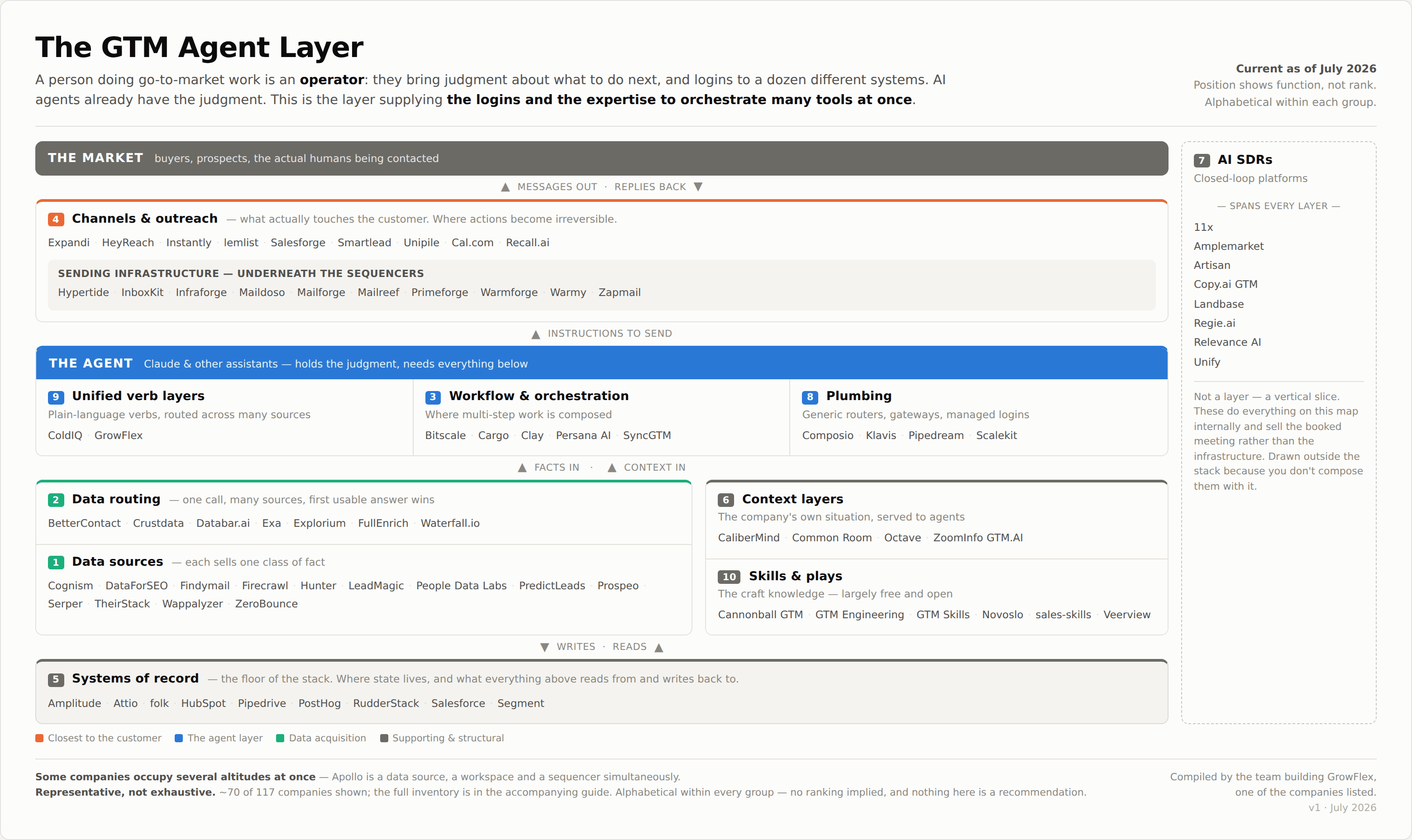This screenshot has width=1412, height=840.
Task: Click the number 10 badge beside Skills & plays
Action: [729, 577]
